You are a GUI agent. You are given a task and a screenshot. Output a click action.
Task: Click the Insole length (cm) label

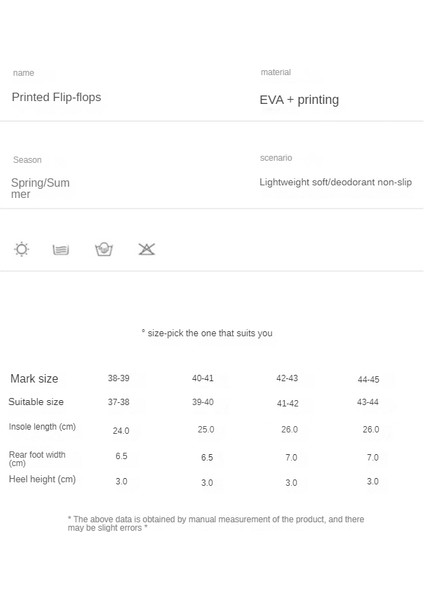coord(42,427)
